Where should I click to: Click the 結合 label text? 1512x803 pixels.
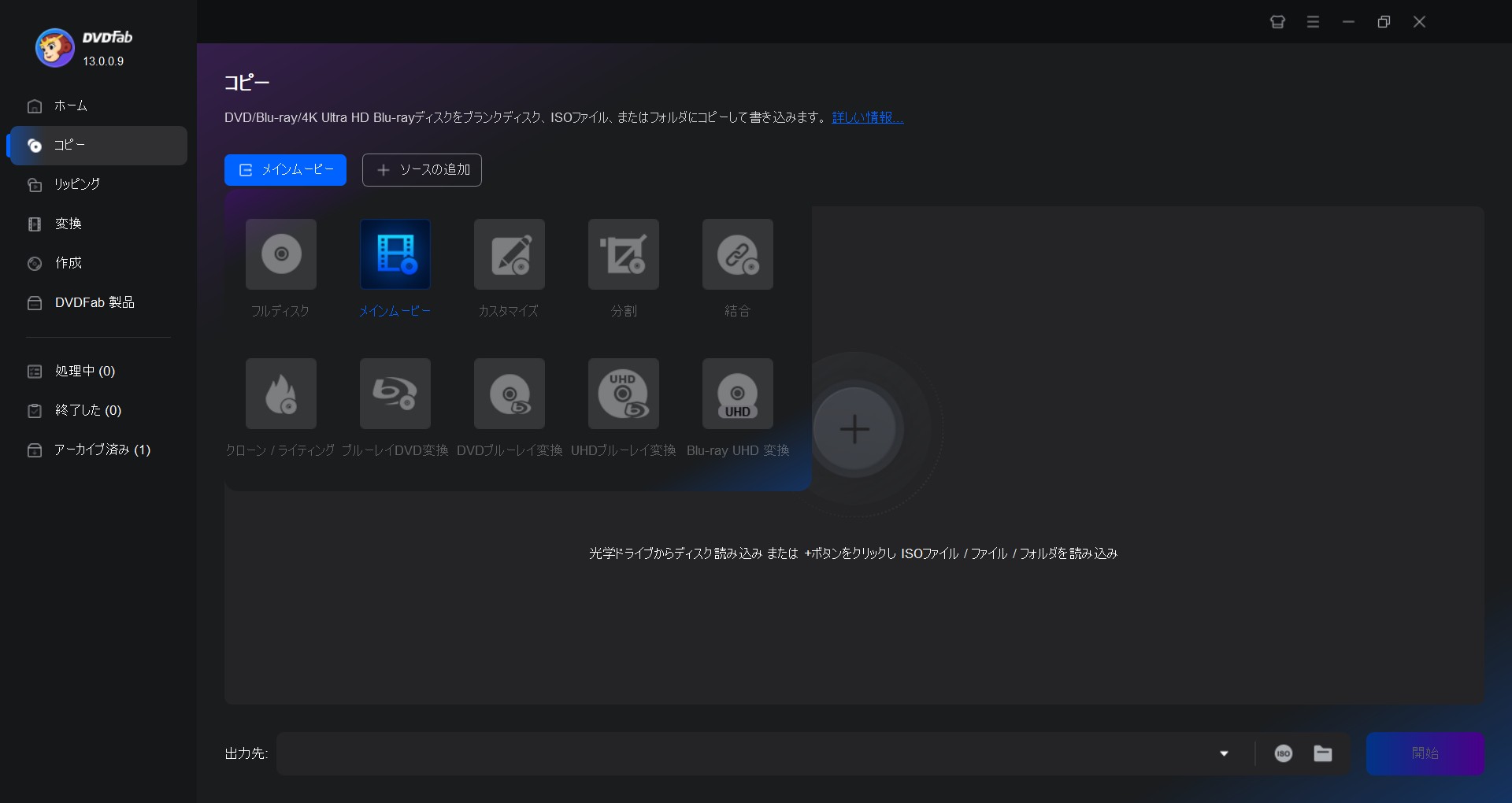click(738, 311)
